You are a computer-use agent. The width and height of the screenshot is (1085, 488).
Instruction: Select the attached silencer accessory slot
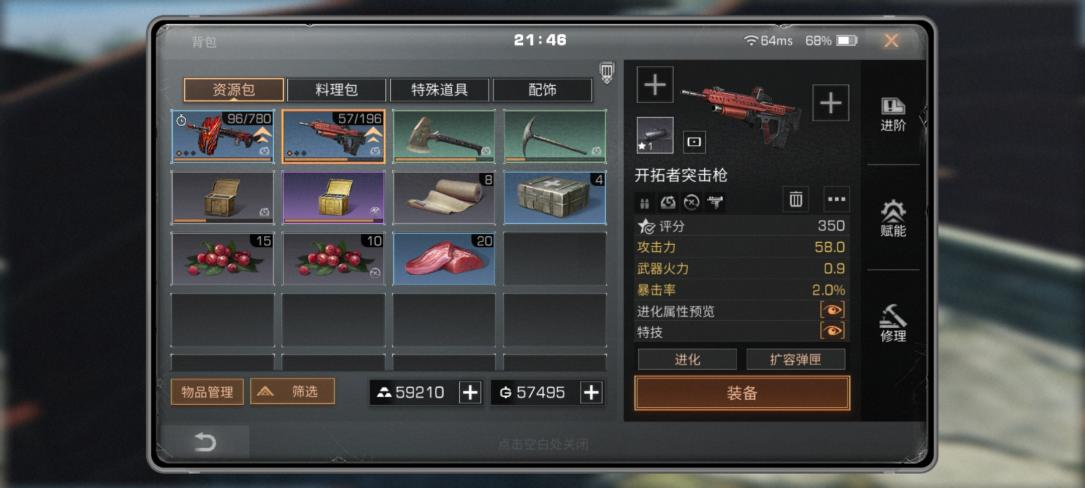coord(655,135)
